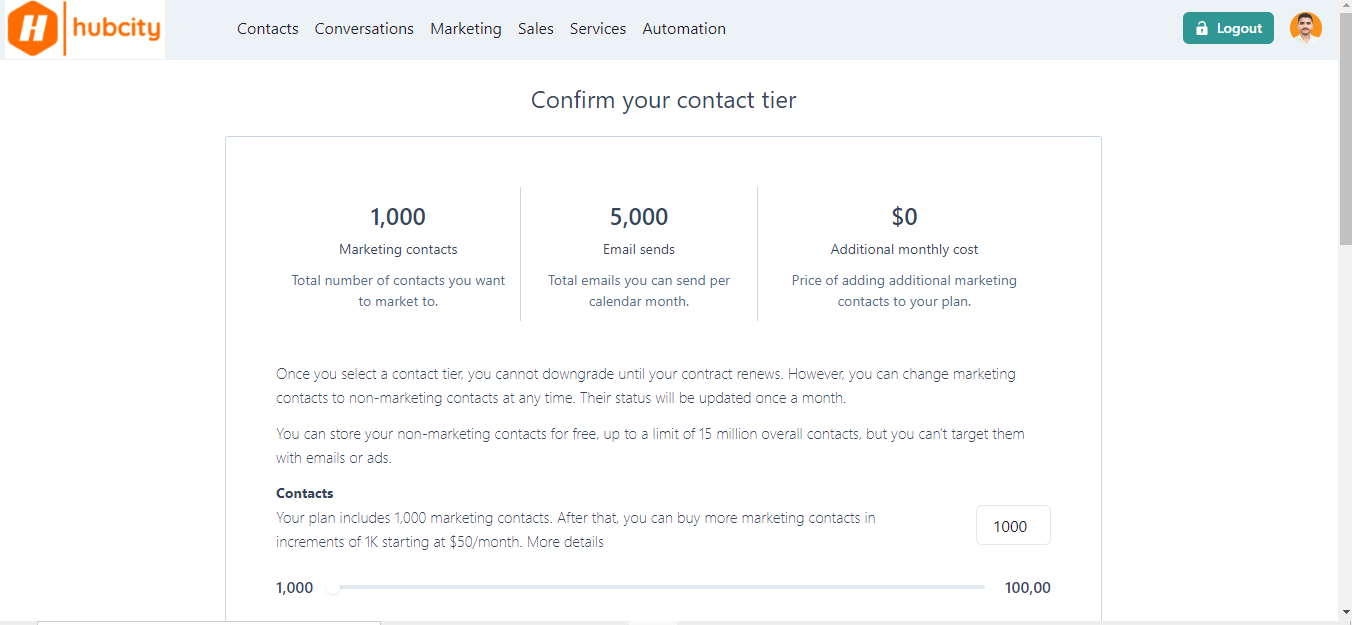Open the user profile avatar

1305,28
